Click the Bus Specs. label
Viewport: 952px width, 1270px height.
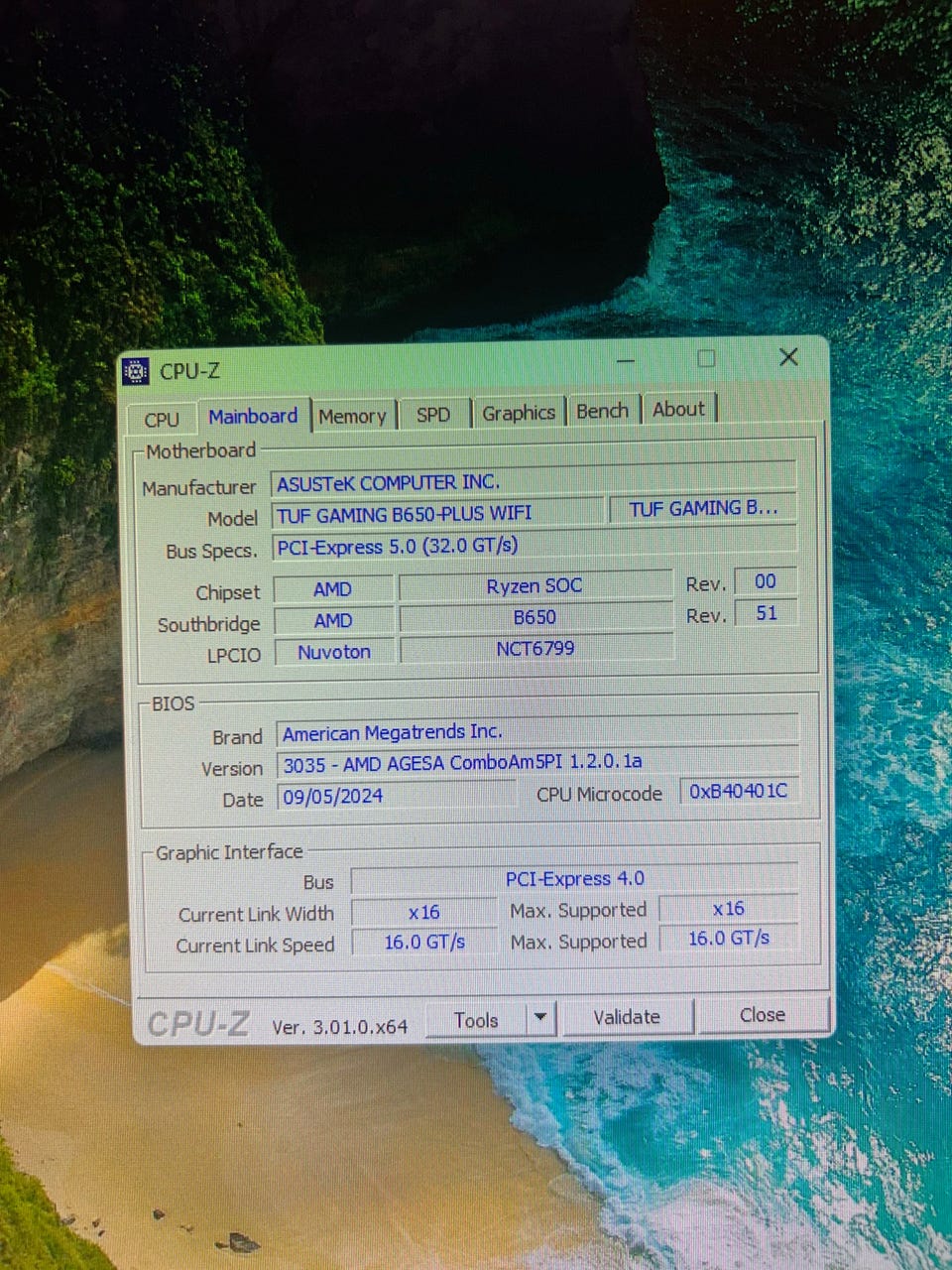point(211,551)
